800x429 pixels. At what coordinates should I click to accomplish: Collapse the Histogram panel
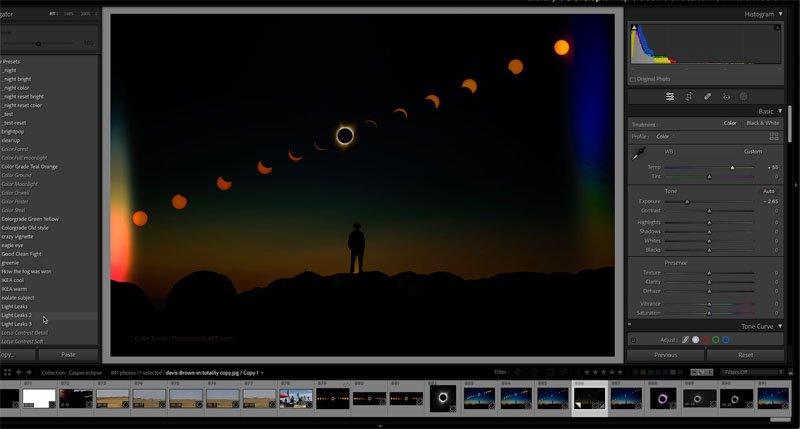[x=780, y=14]
